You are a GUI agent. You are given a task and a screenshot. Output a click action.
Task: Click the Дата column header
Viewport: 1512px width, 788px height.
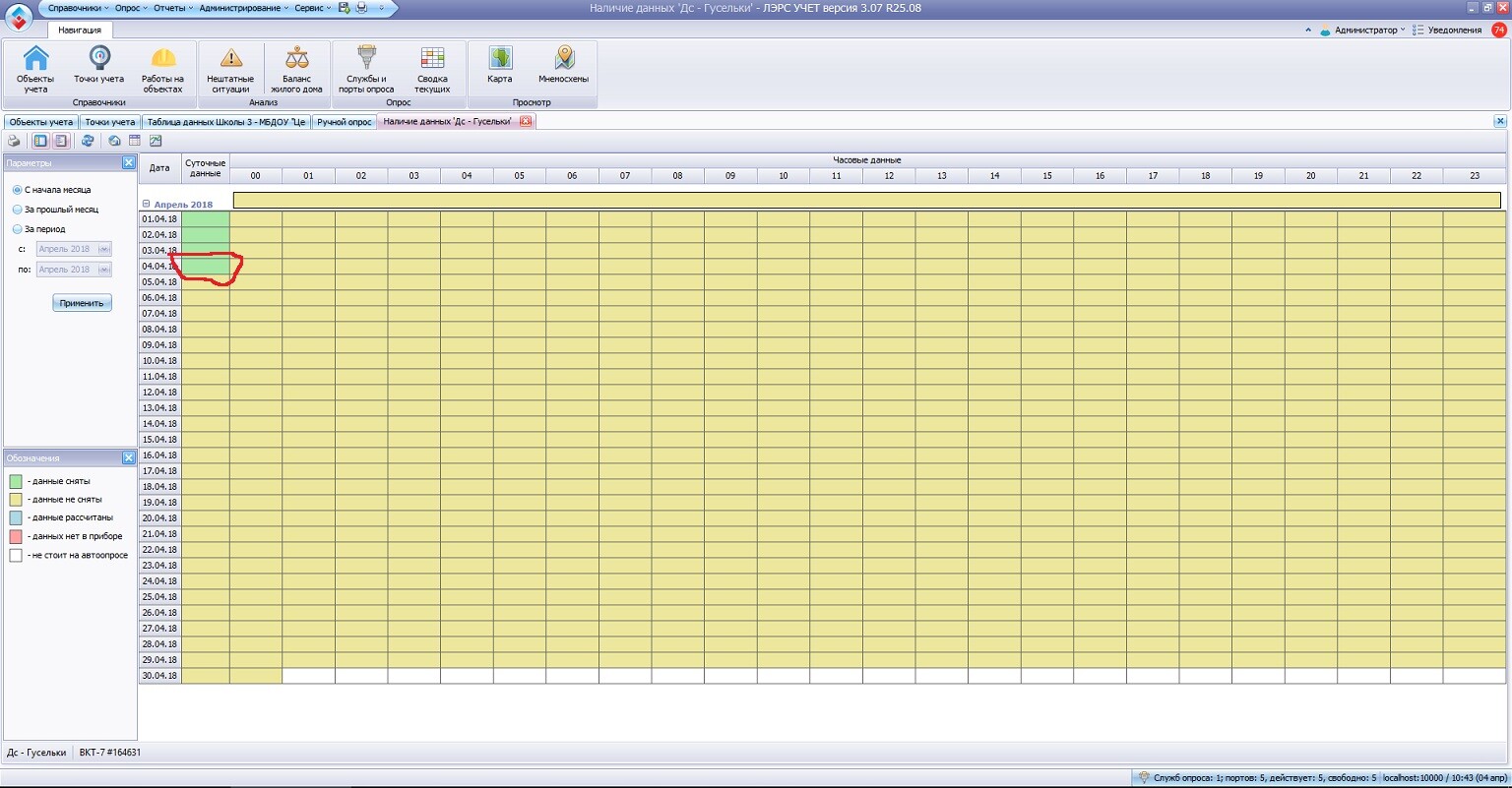click(x=159, y=168)
